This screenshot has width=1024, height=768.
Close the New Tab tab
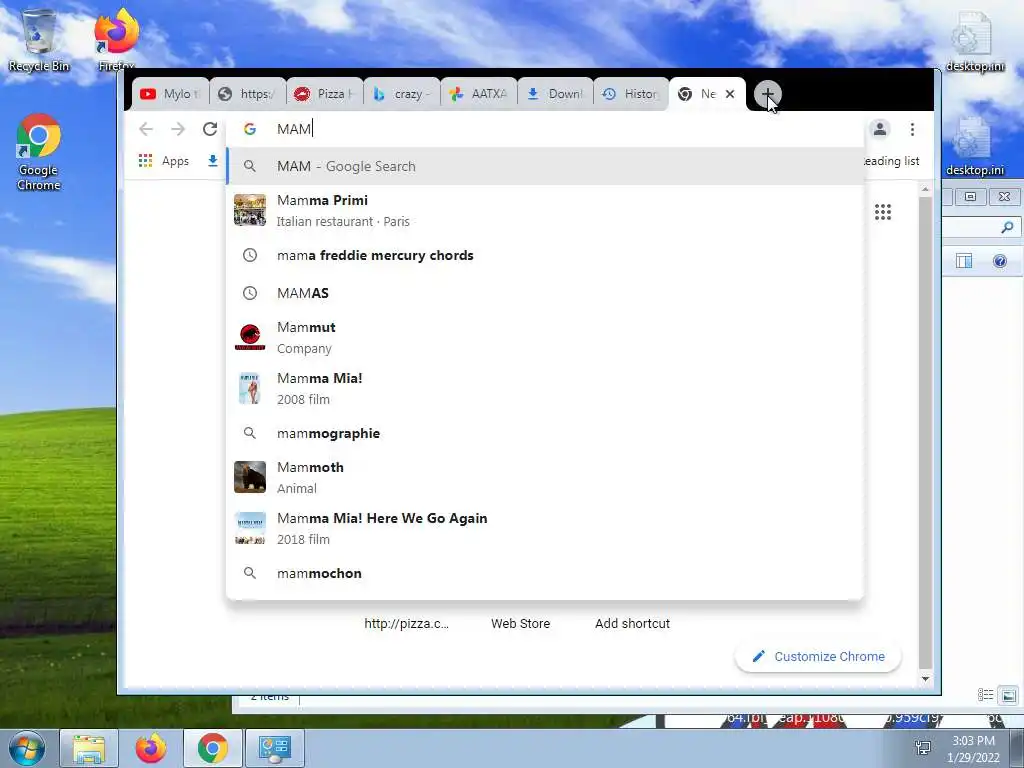730,94
